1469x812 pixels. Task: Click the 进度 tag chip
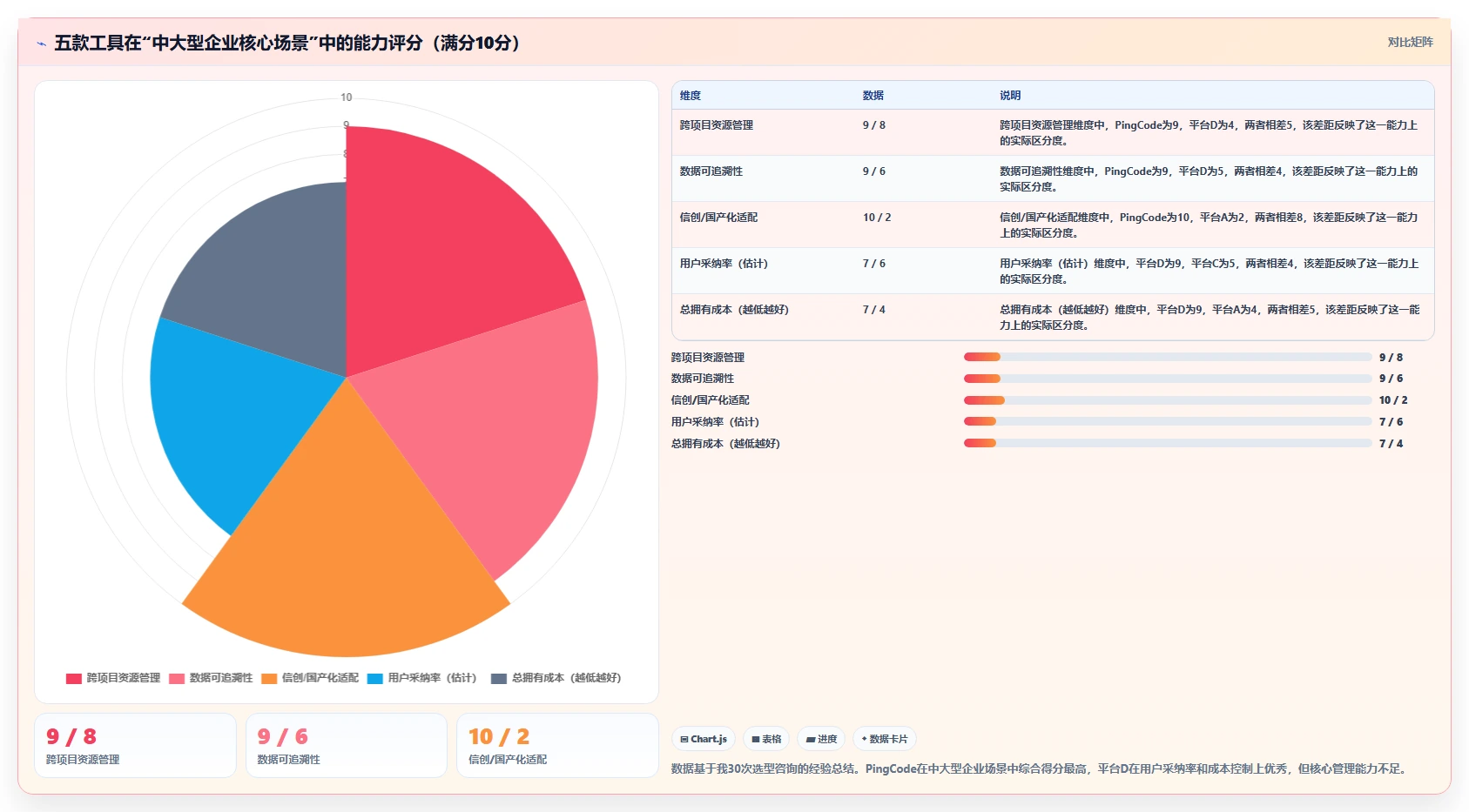pos(821,739)
